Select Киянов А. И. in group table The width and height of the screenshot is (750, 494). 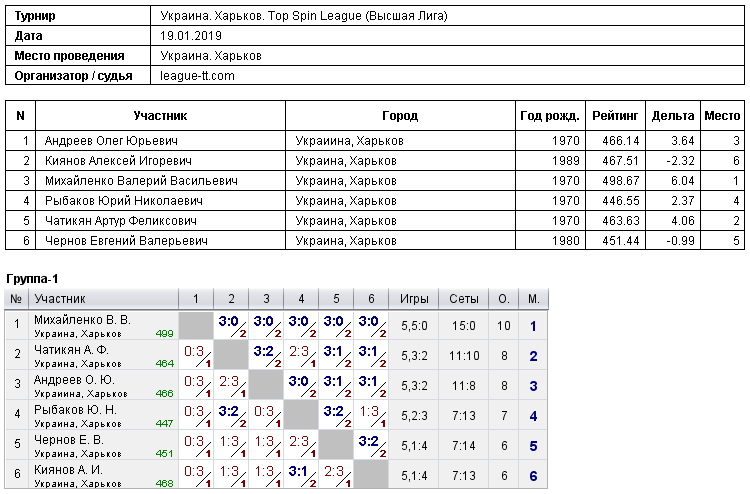(68, 470)
